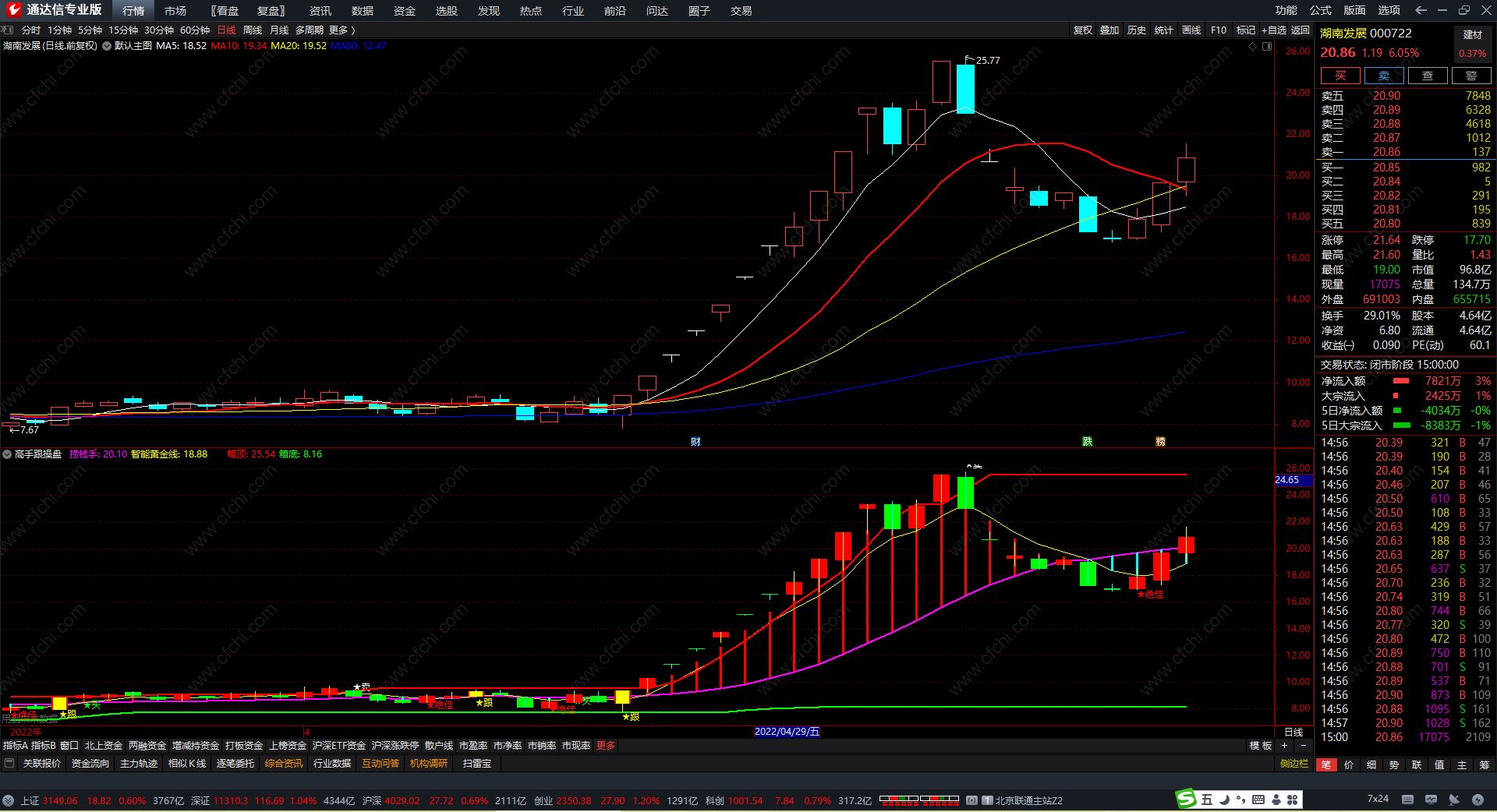Click the monitor icon in status bar
1497x812 pixels.
[x=1431, y=799]
